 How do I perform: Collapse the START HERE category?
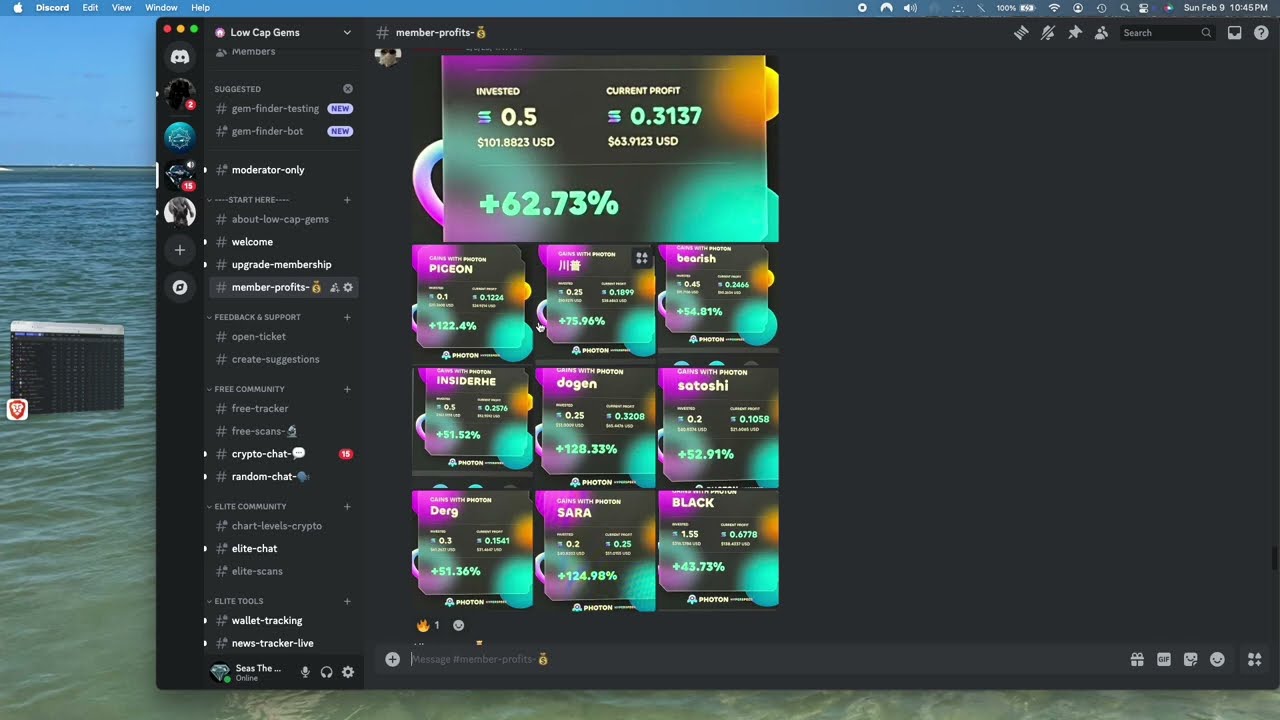pos(250,200)
